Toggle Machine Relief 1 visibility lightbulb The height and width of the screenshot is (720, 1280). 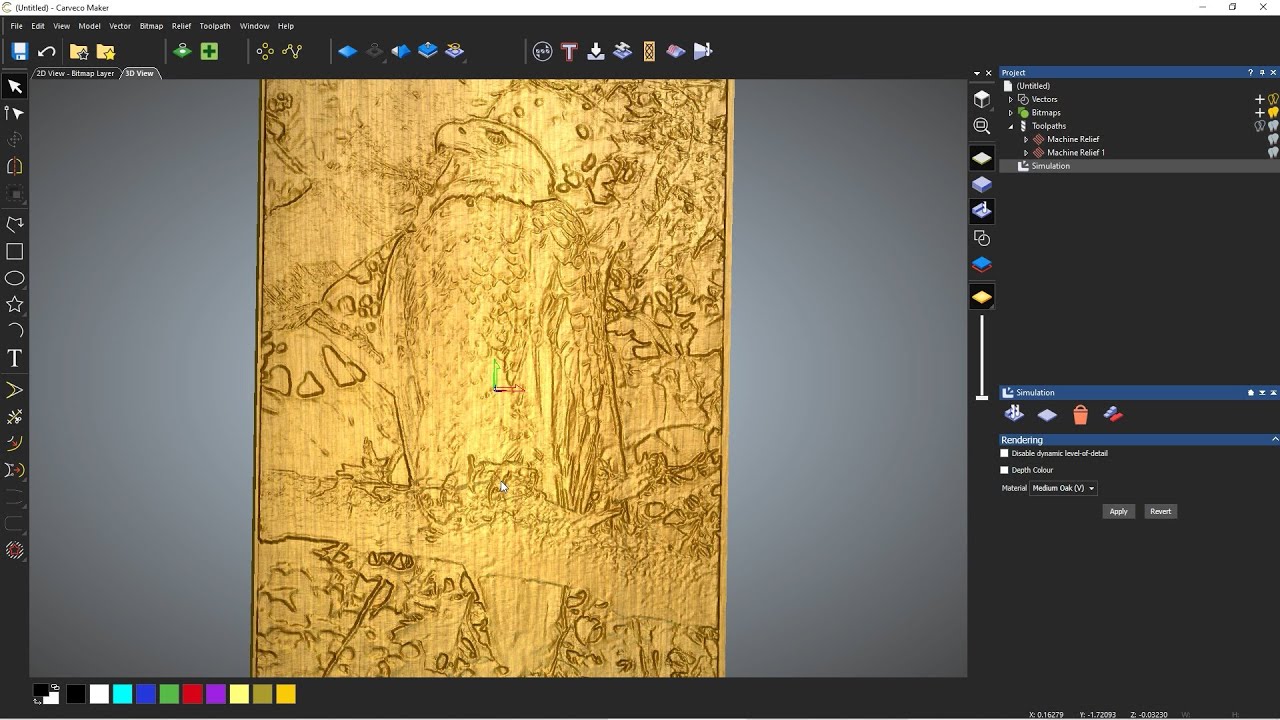1273,153
